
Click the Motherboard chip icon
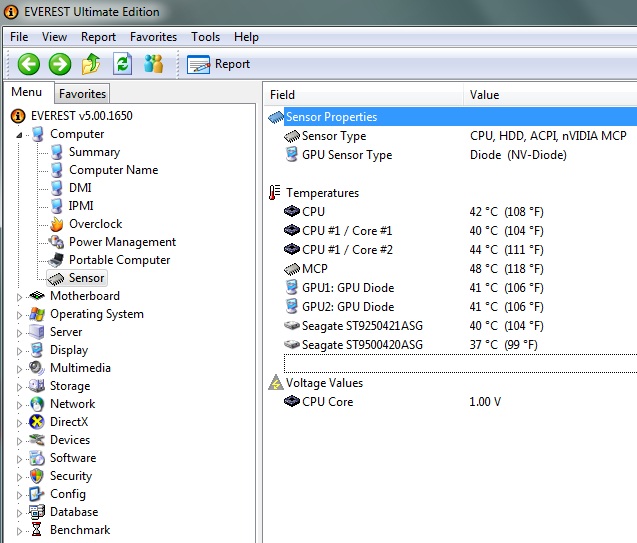[x=37, y=296]
